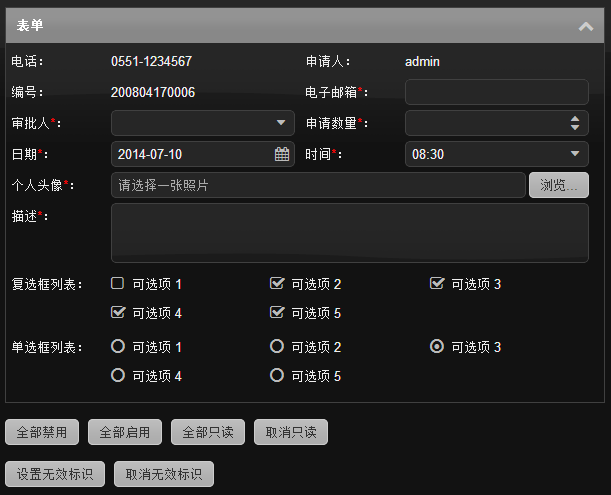Click the 浏览... button

click(559, 185)
